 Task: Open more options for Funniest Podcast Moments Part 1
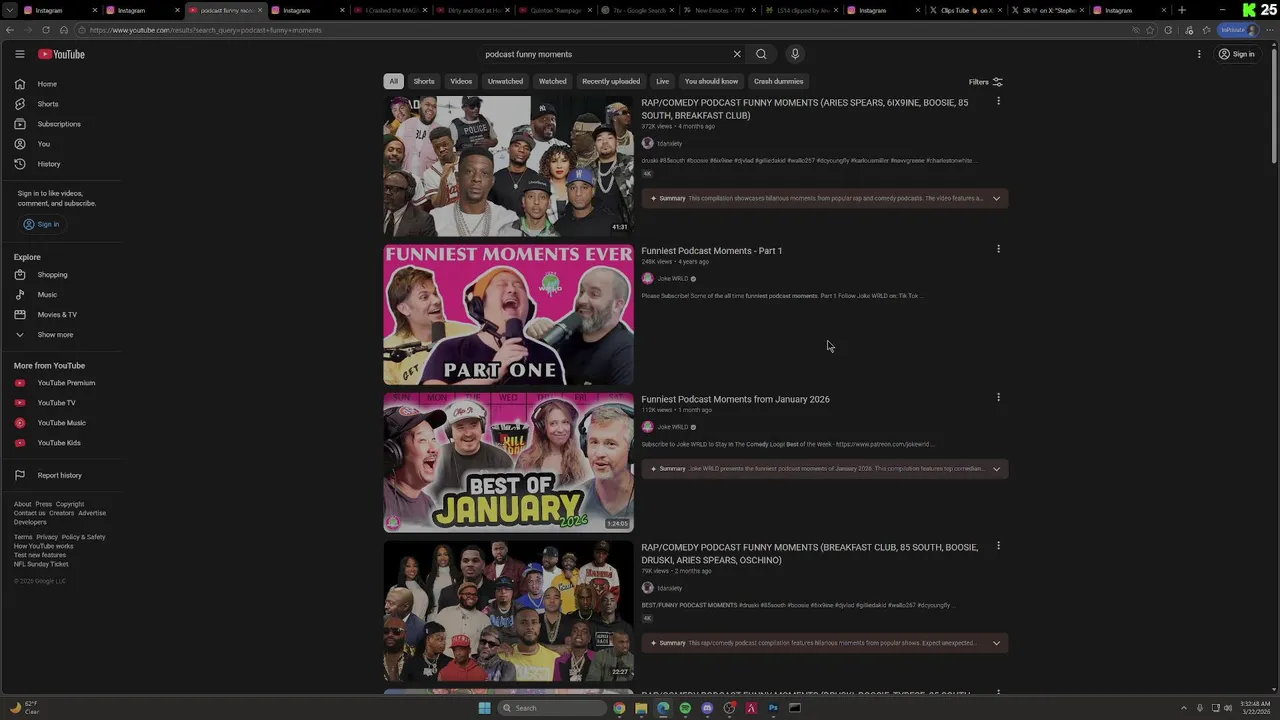pos(998,249)
